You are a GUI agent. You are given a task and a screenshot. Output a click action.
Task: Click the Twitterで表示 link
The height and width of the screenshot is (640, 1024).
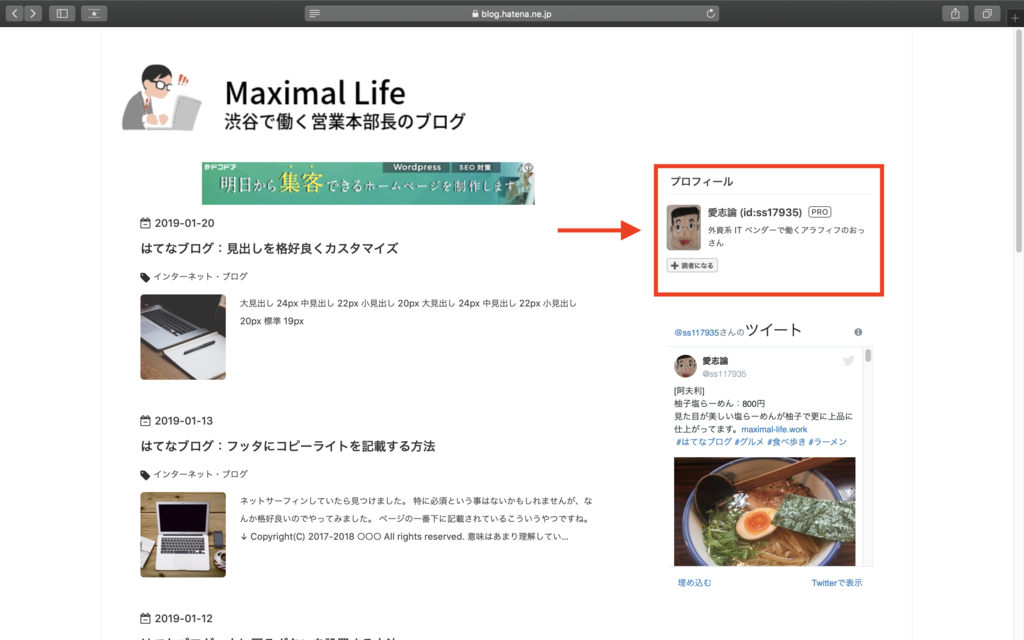837,583
